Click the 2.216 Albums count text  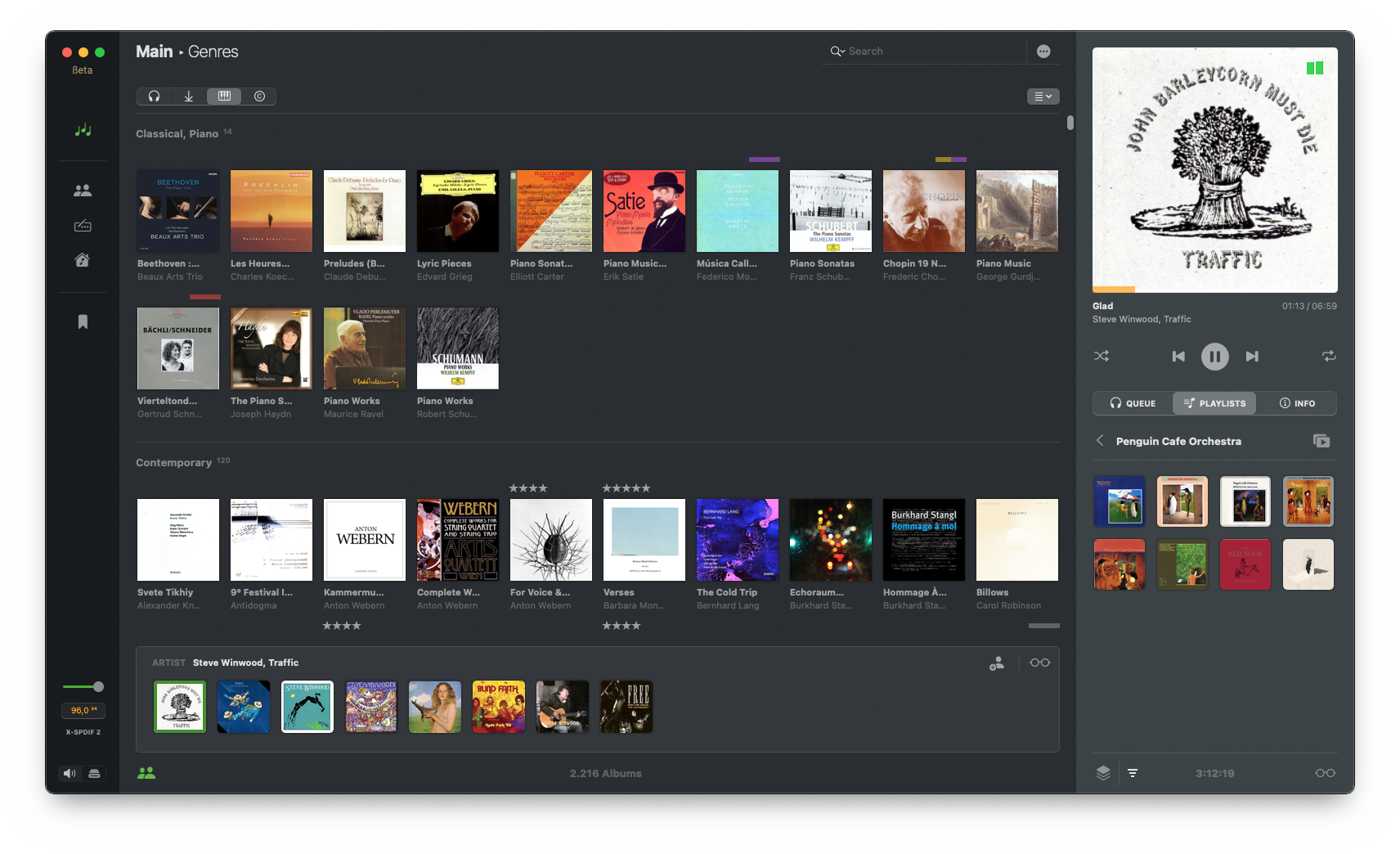pyautogui.click(x=606, y=773)
